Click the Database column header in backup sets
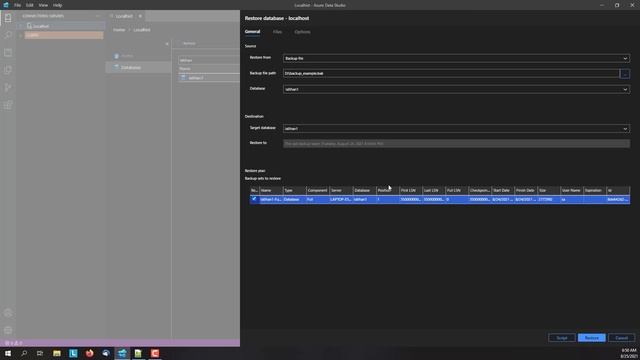This screenshot has height=360, width=640. point(364,190)
